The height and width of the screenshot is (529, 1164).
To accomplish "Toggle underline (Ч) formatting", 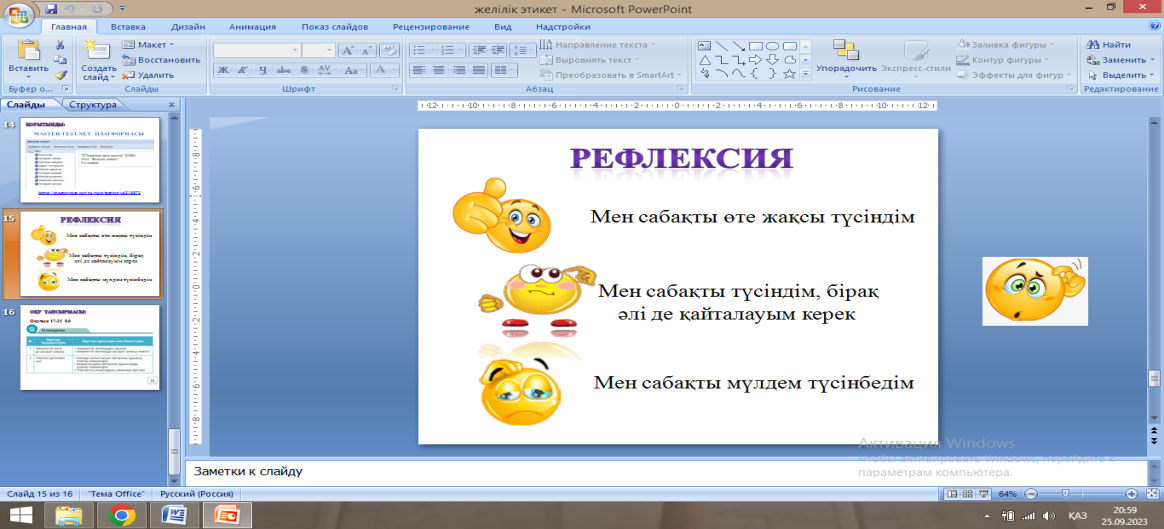I will (263, 70).
